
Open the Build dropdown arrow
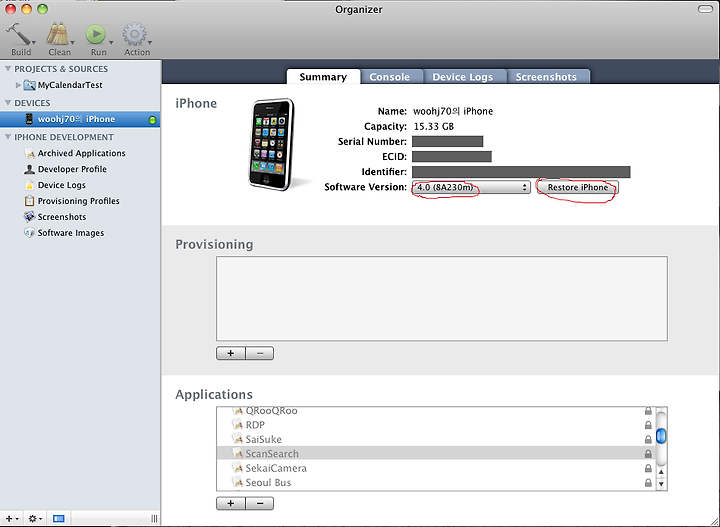coord(34,43)
